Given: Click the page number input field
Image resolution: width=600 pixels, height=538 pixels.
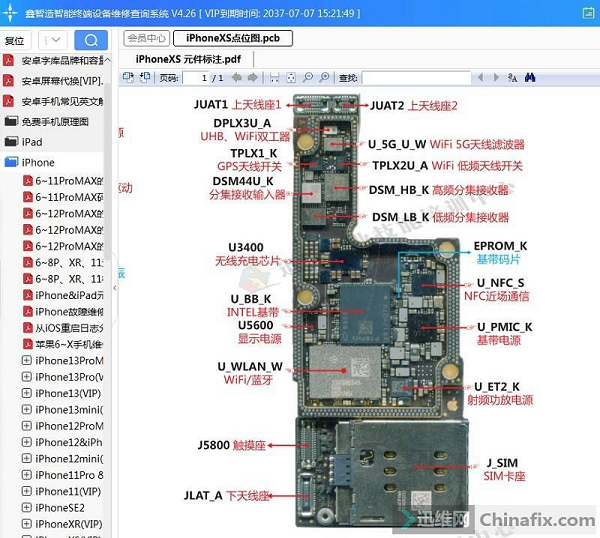Looking at the screenshot, I should point(203,77).
